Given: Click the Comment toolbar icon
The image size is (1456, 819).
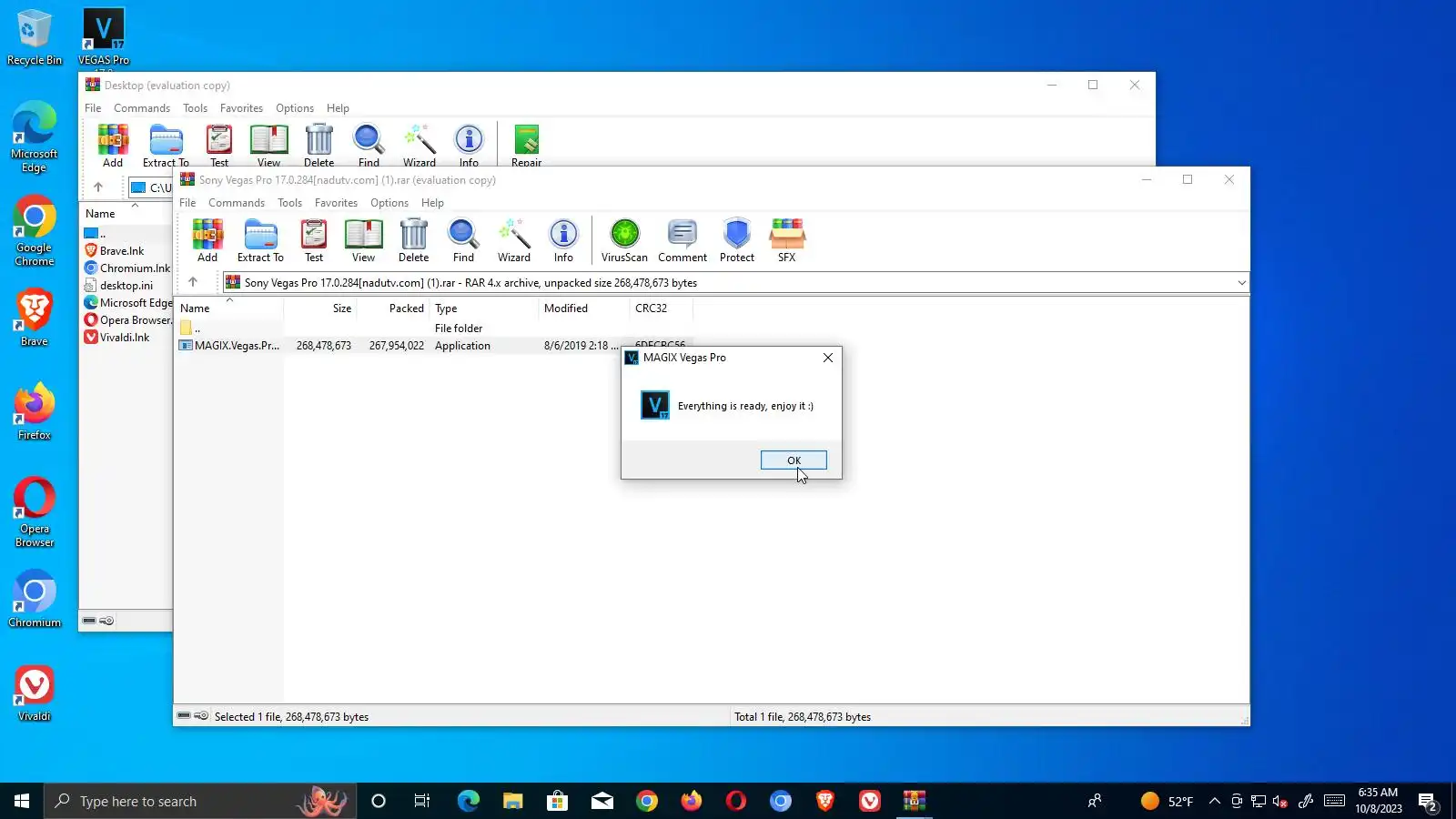Looking at the screenshot, I should point(682,241).
